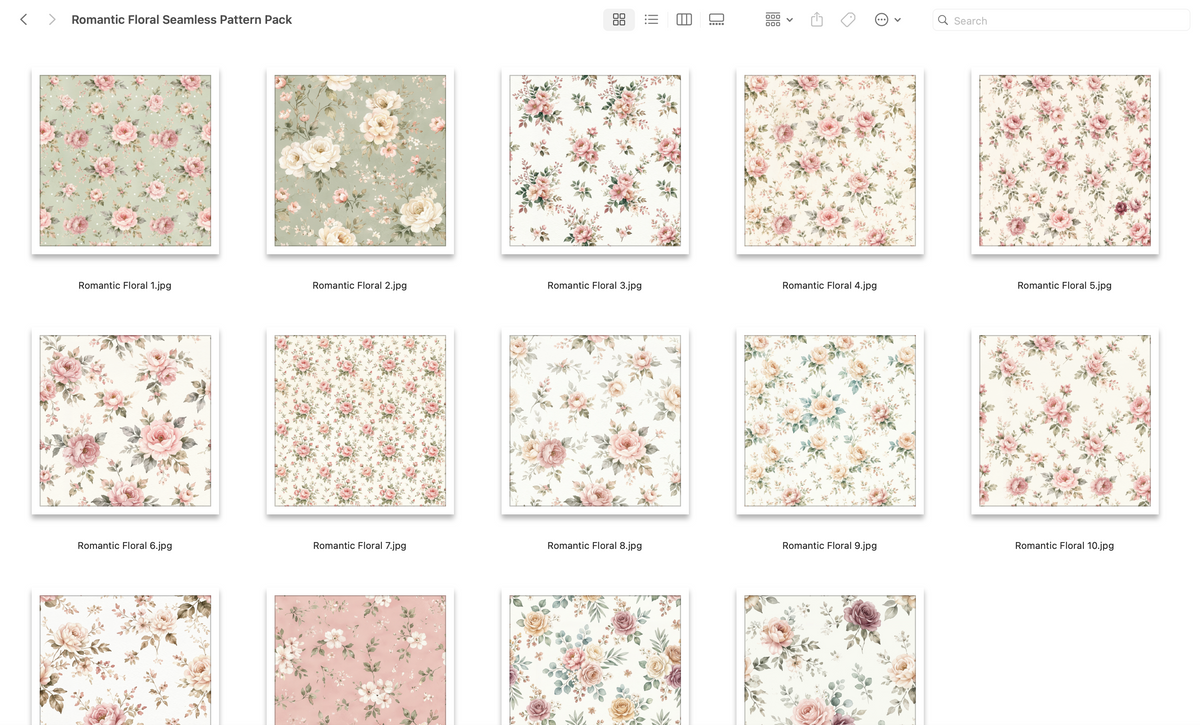1200x725 pixels.
Task: Select the pink-background floral thumbnail in the bottom row
Action: pyautogui.click(x=360, y=657)
